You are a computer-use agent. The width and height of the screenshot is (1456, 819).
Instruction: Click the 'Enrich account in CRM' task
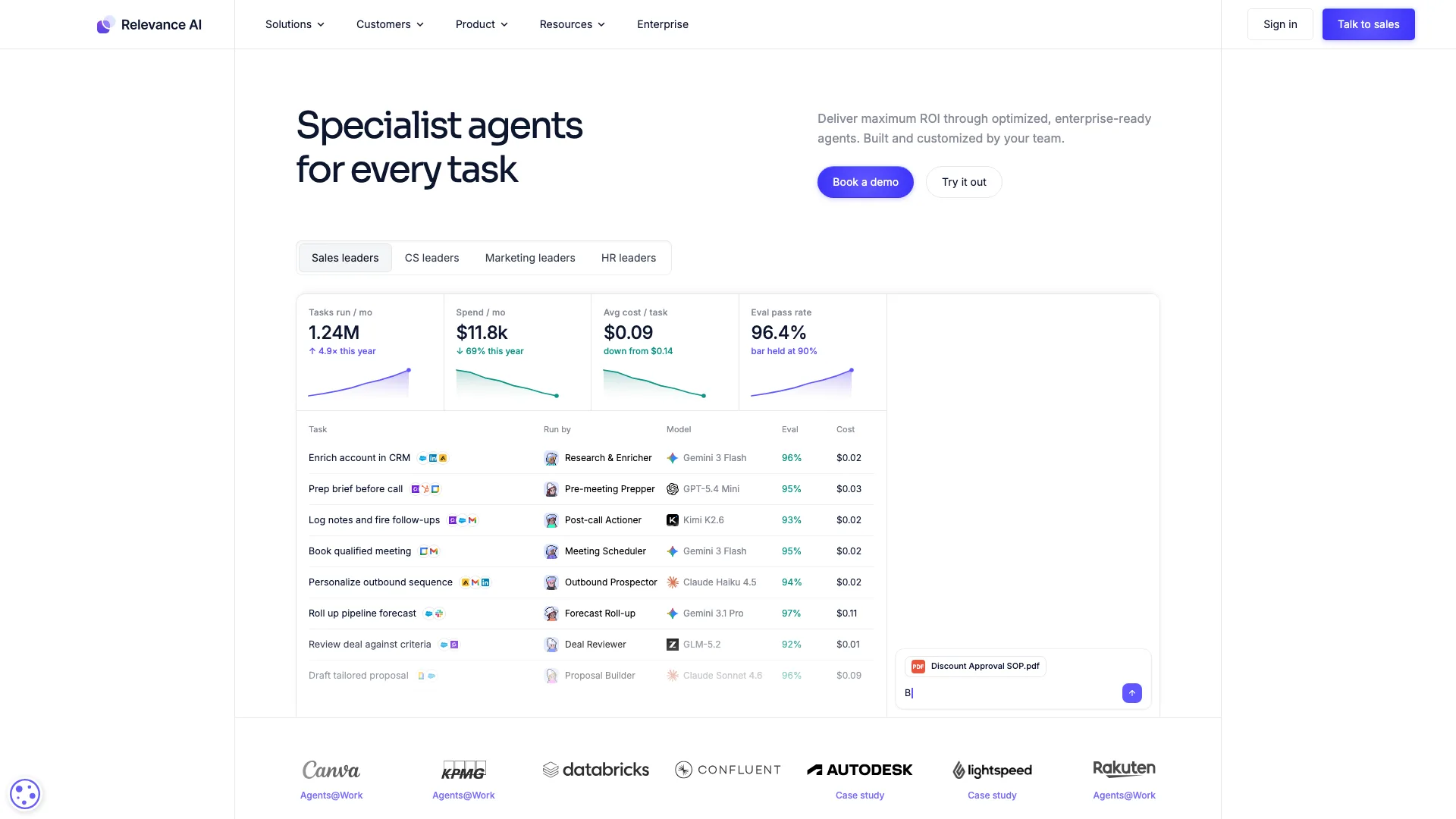coord(359,458)
